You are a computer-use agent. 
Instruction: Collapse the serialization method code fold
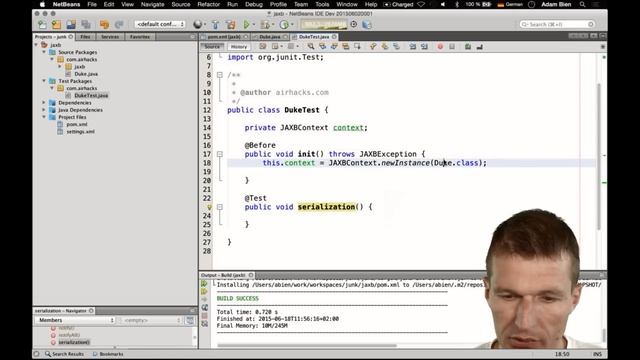point(220,207)
